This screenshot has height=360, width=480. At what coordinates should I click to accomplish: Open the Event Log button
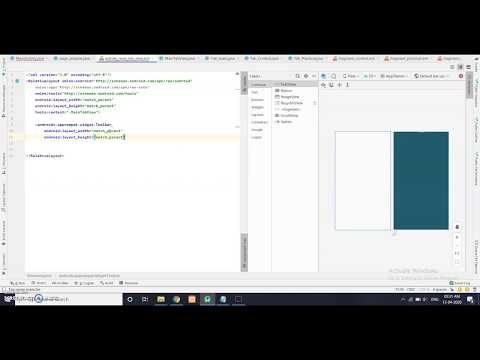click(460, 283)
